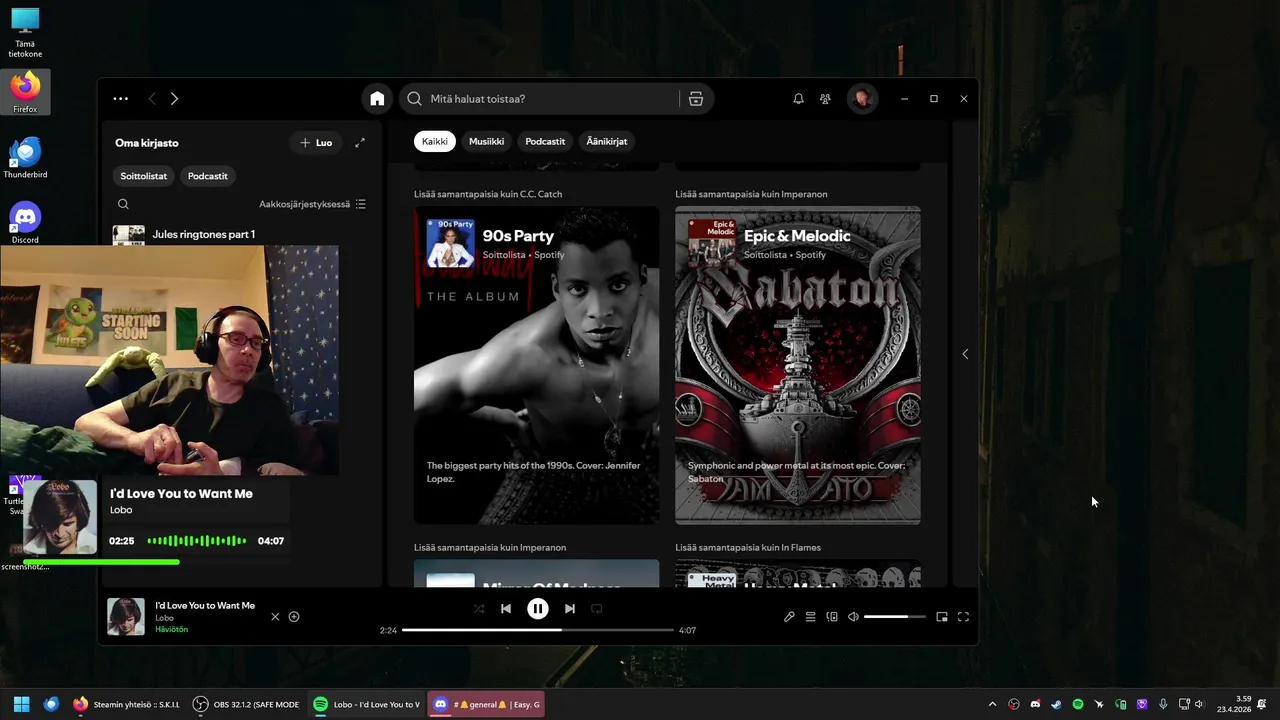Viewport: 1280px width, 720px height.
Task: Click the Steam tray icon
Action: 1056,704
